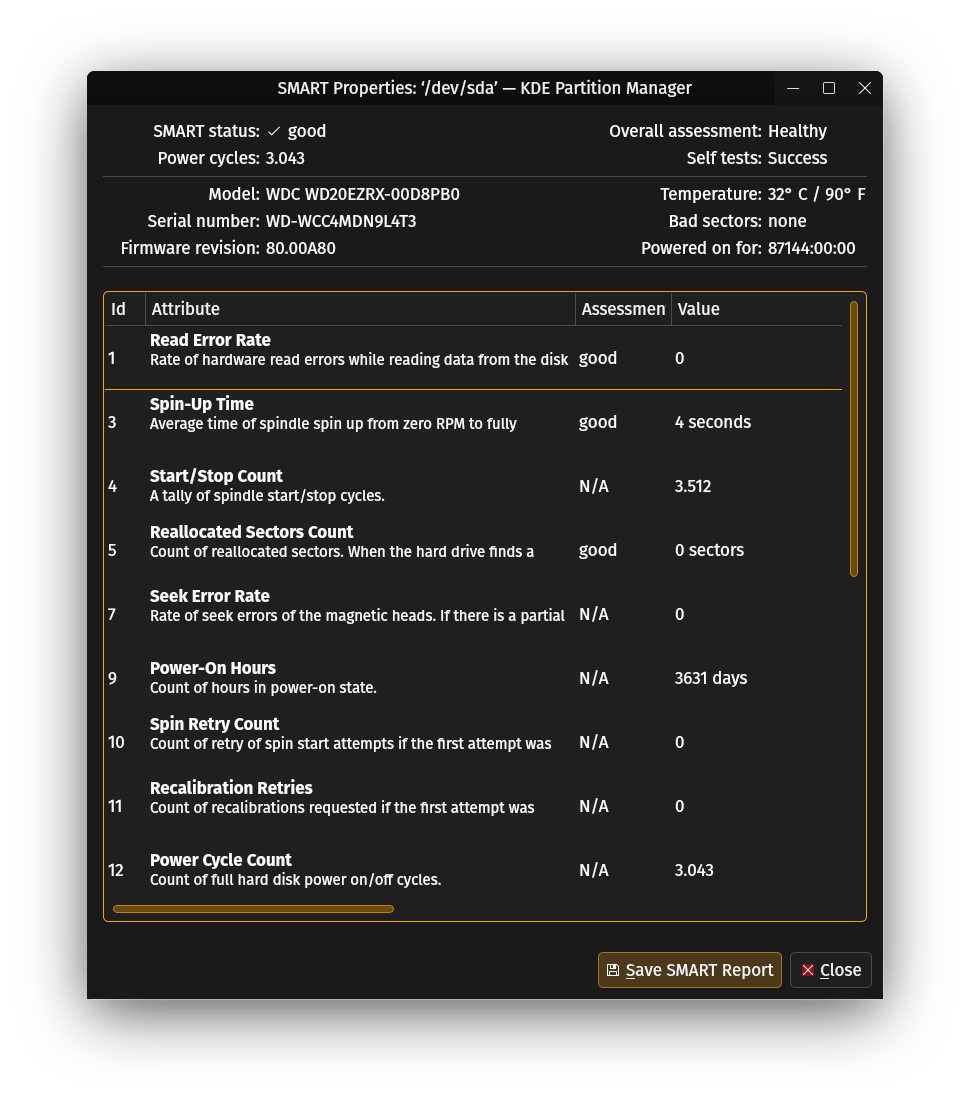This screenshot has width=970, height=1102.
Task: Click the Power cycles value at top
Action: (285, 158)
